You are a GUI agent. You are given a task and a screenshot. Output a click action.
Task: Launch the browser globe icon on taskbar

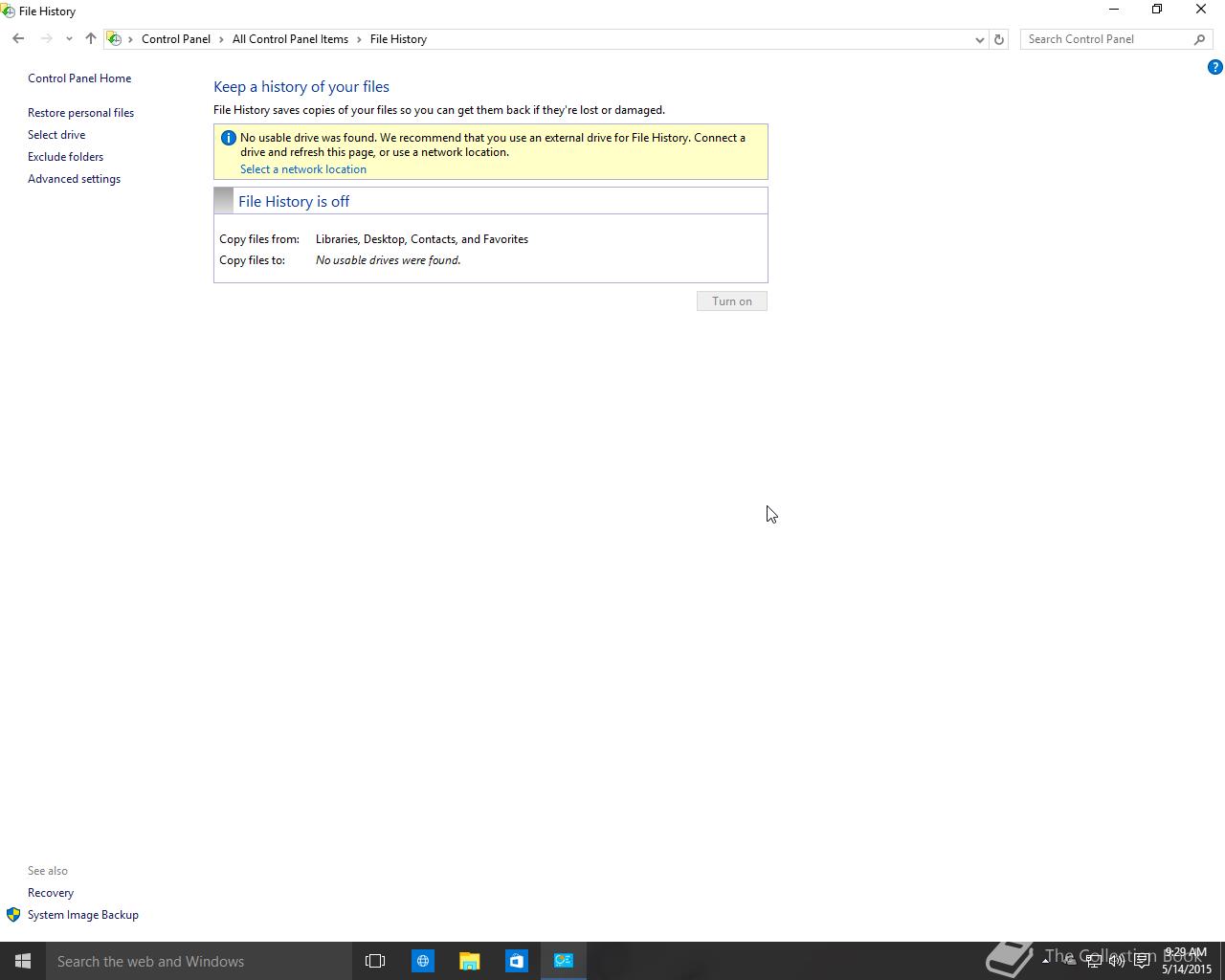click(x=422, y=961)
